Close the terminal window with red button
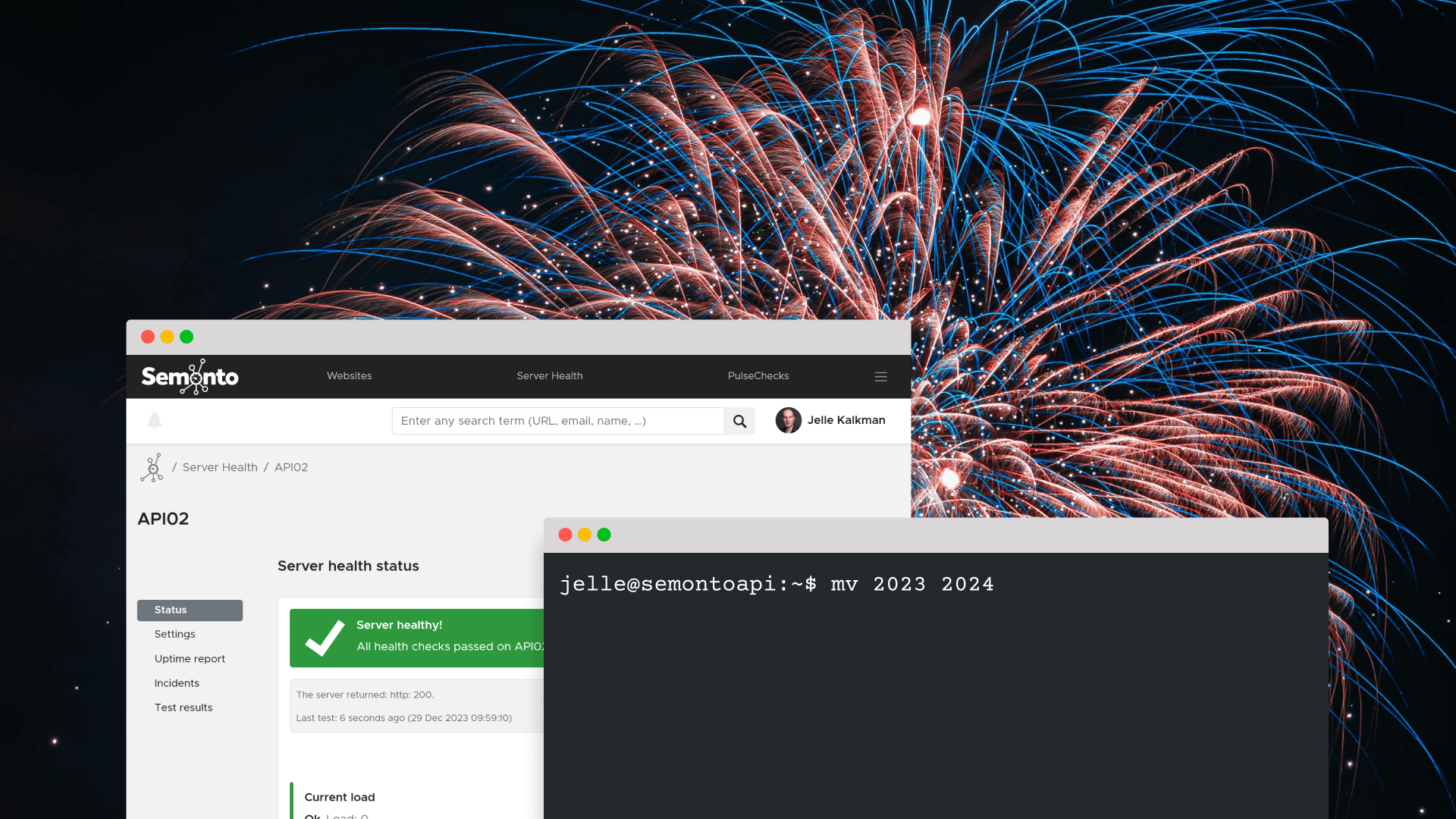The height and width of the screenshot is (819, 1456). pyautogui.click(x=565, y=535)
